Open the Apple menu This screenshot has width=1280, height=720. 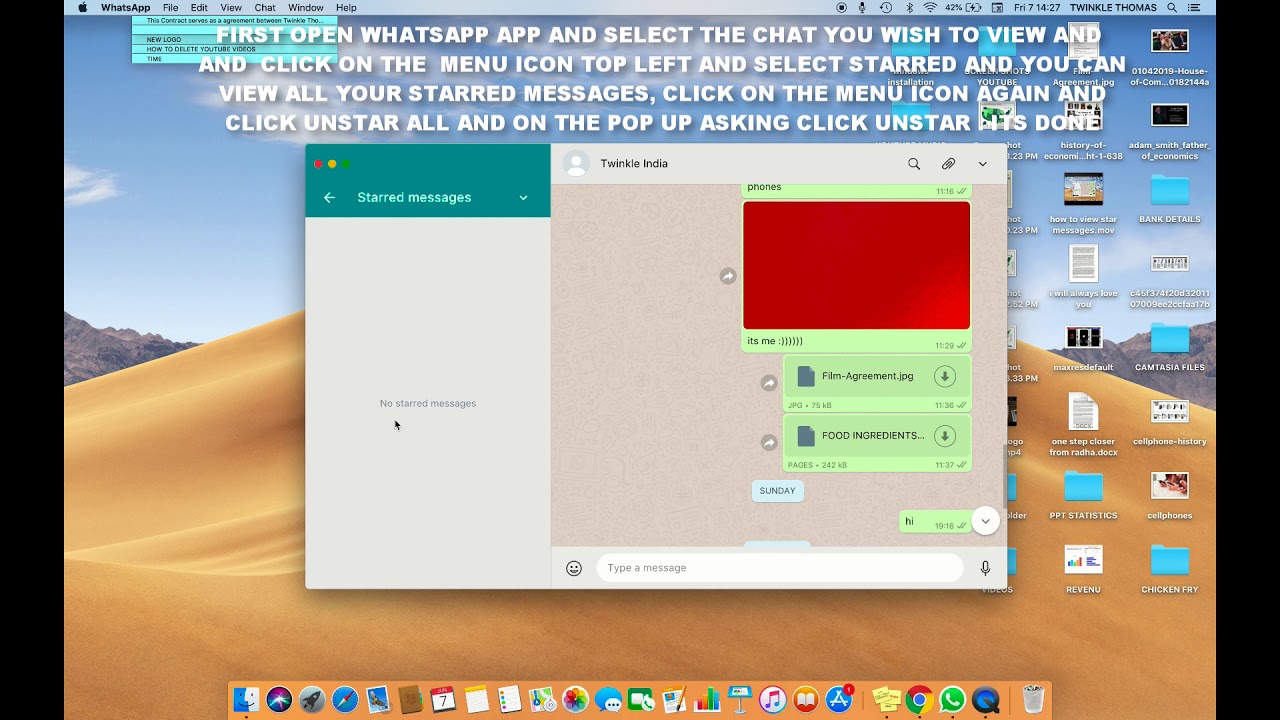(82, 7)
